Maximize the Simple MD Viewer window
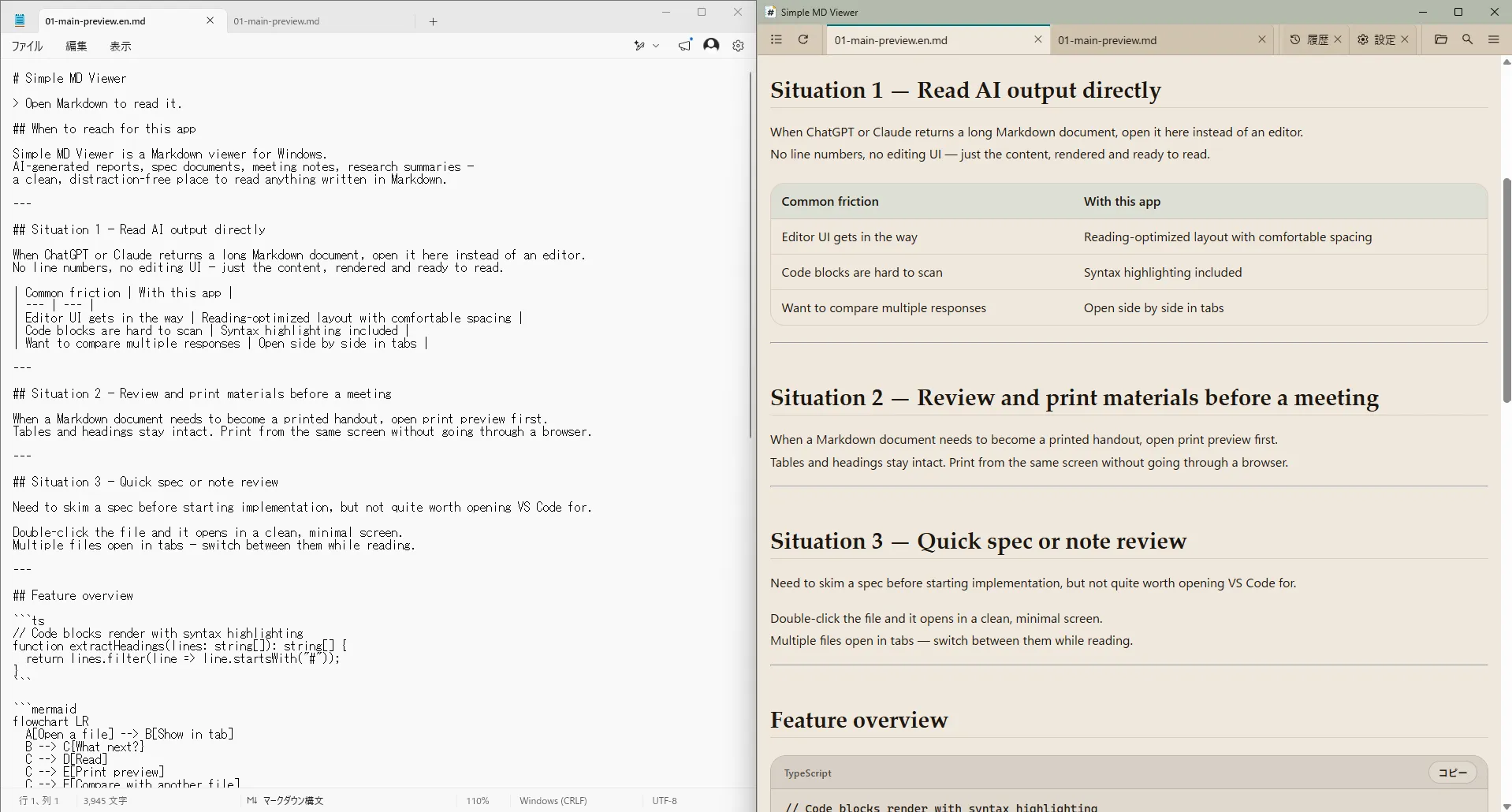Viewport: 1512px width, 812px height. click(x=1458, y=12)
